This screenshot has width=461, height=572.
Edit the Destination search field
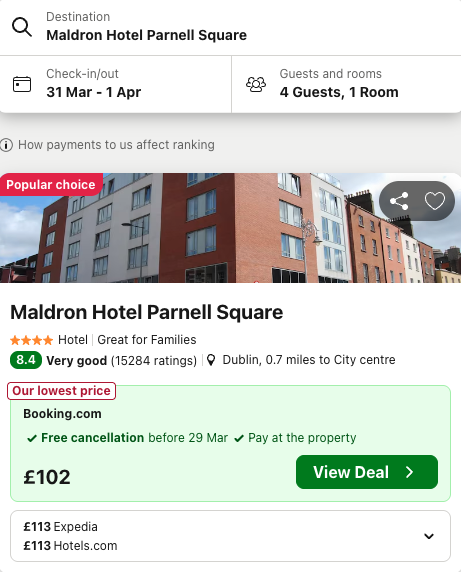pos(230,27)
